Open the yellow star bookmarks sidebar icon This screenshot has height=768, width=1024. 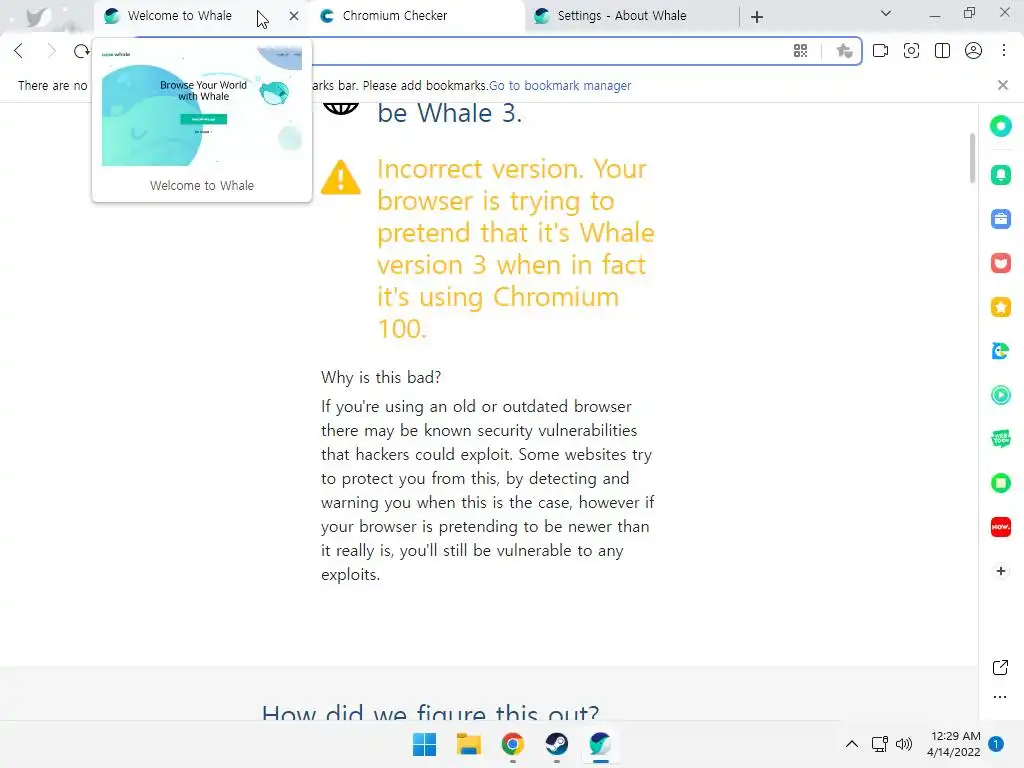coord(1000,307)
